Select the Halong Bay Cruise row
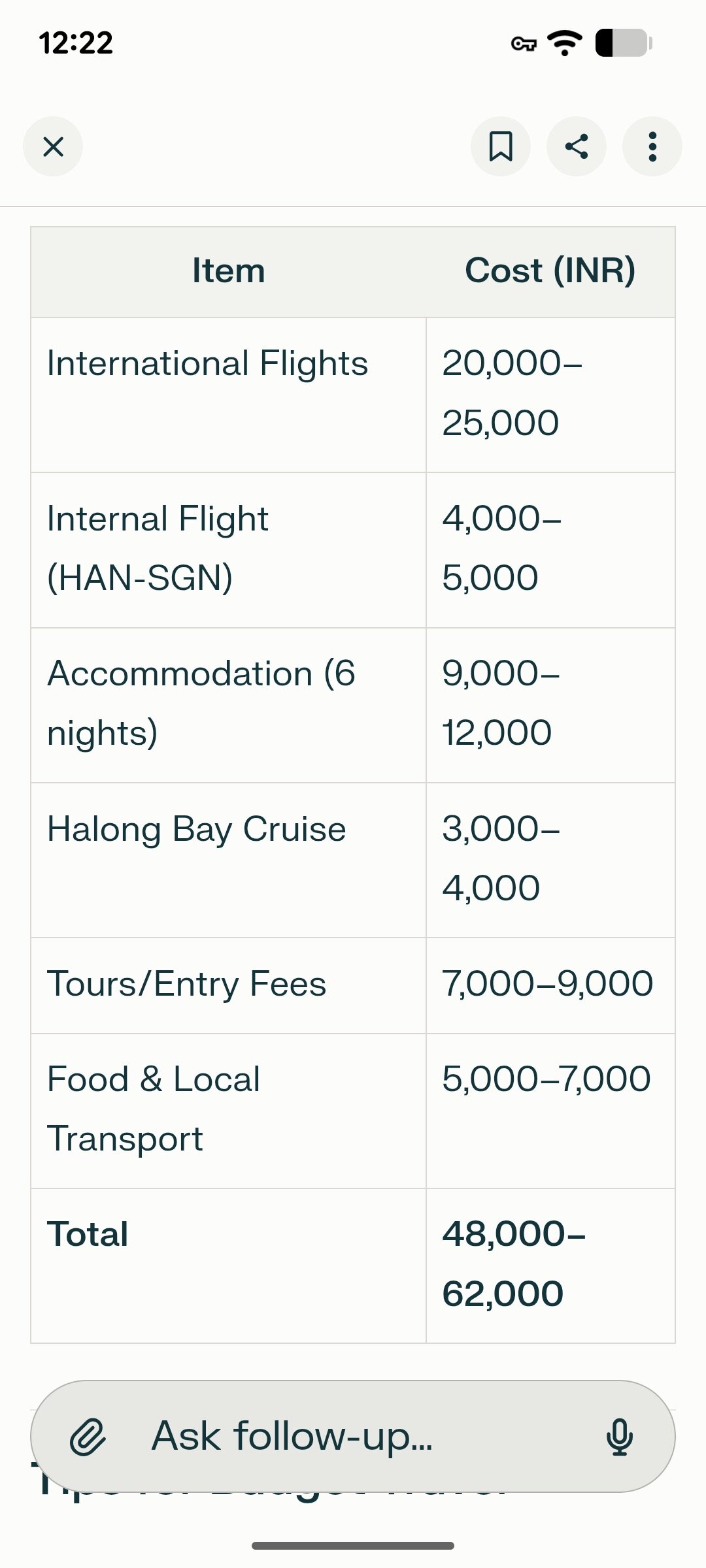706x1568 pixels. [x=197, y=830]
